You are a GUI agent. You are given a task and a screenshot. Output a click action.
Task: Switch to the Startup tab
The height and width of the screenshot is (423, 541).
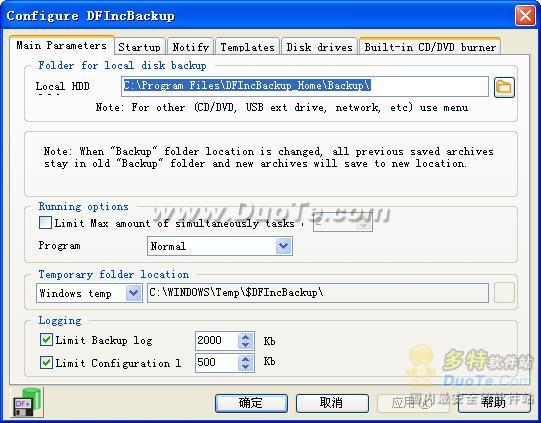(139, 47)
